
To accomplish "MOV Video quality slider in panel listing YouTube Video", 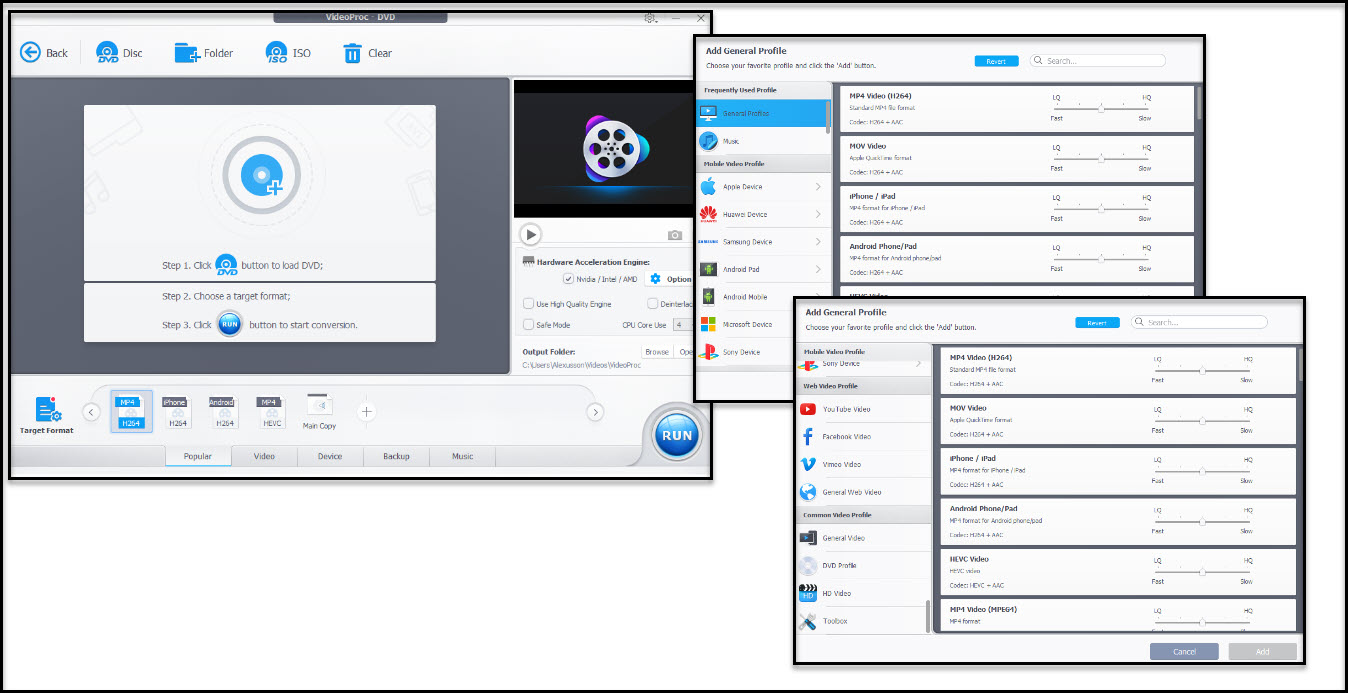I will pyautogui.click(x=1202, y=420).
